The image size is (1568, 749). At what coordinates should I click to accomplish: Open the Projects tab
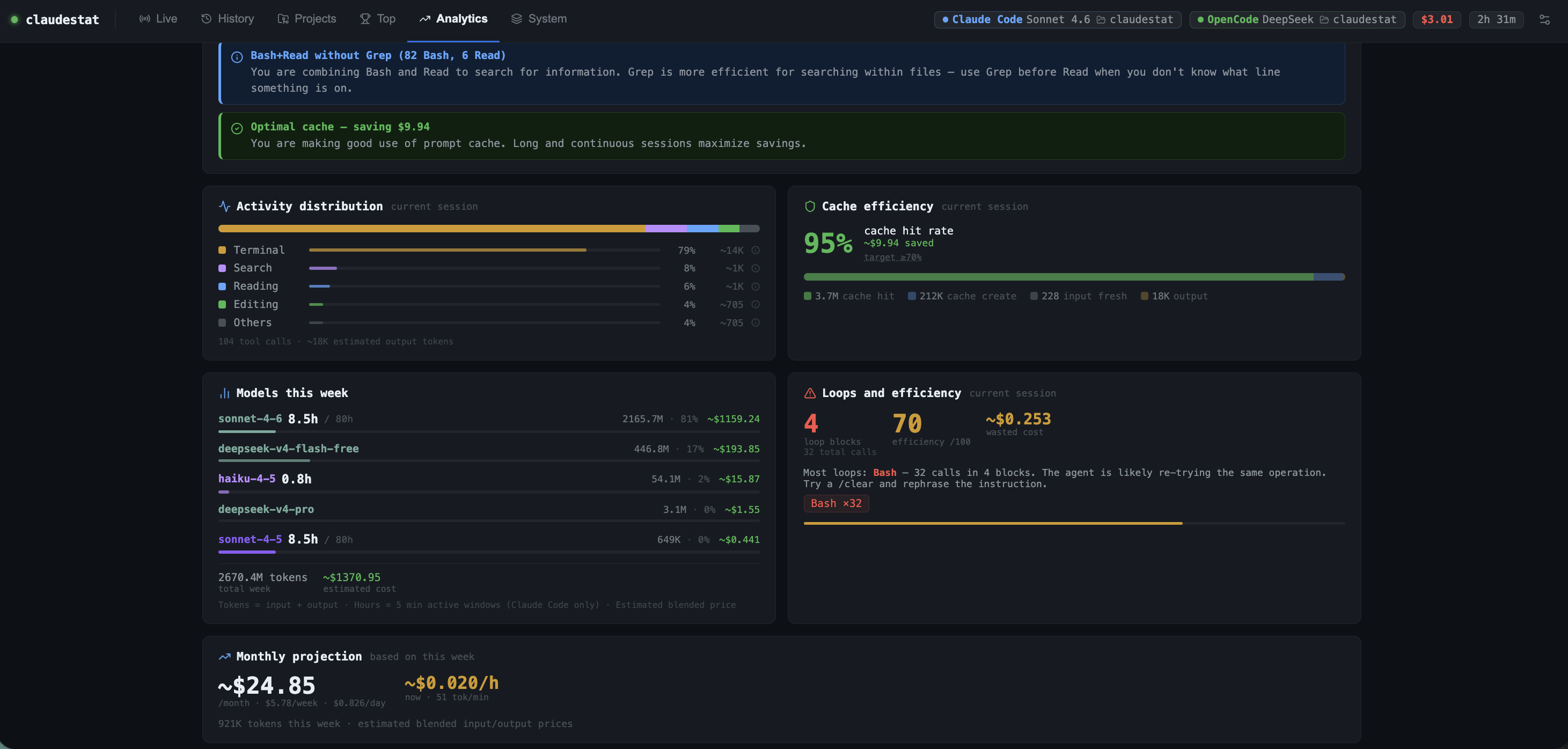click(x=307, y=19)
